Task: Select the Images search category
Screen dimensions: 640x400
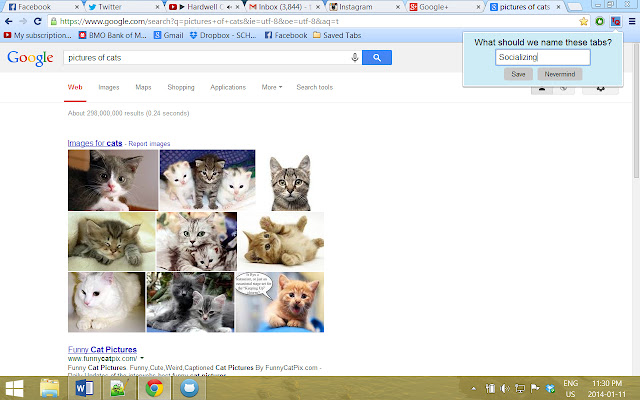Action: (108, 87)
